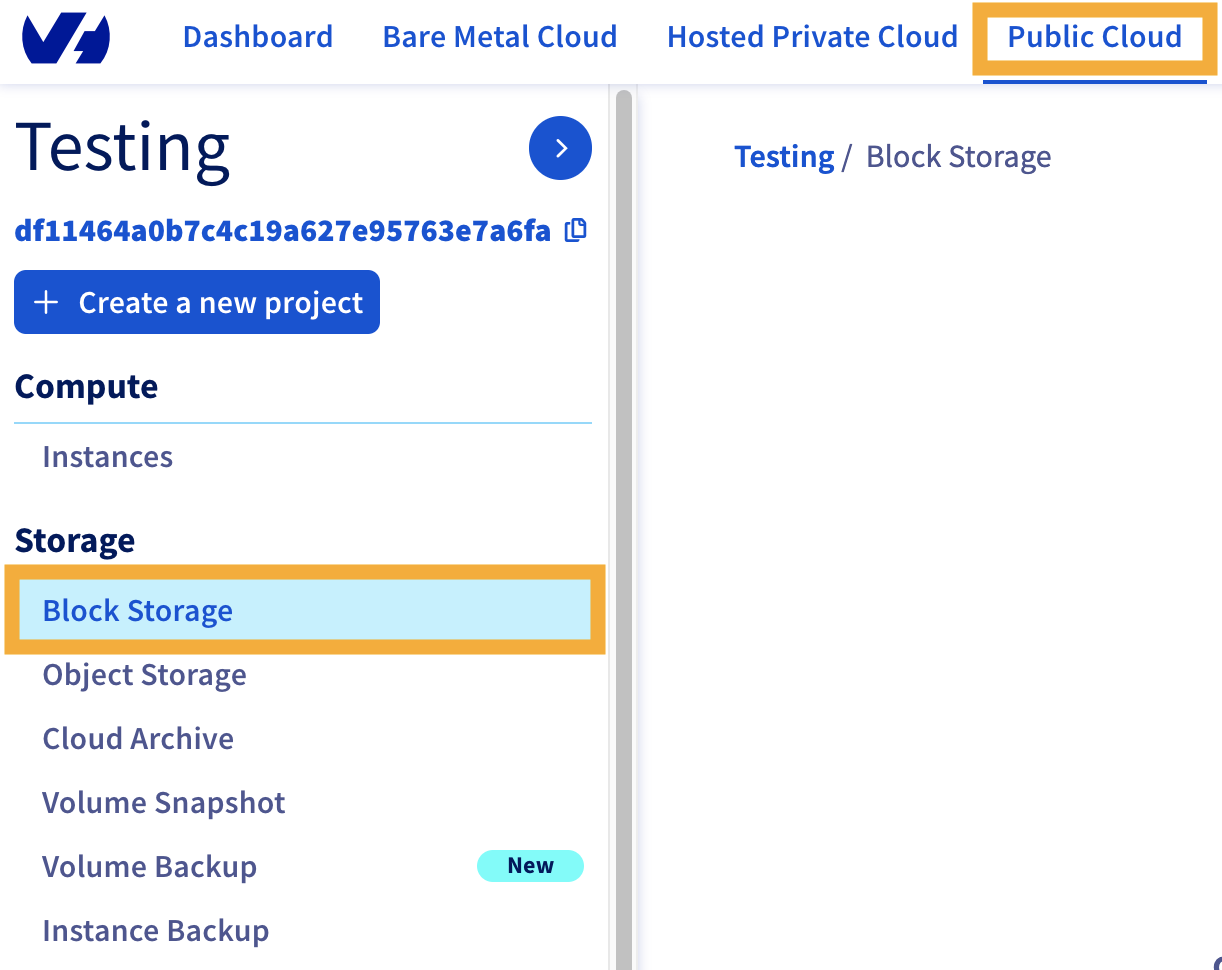The height and width of the screenshot is (970, 1222).
Task: Click the round blue chevron beside Testing
Action: [560, 148]
